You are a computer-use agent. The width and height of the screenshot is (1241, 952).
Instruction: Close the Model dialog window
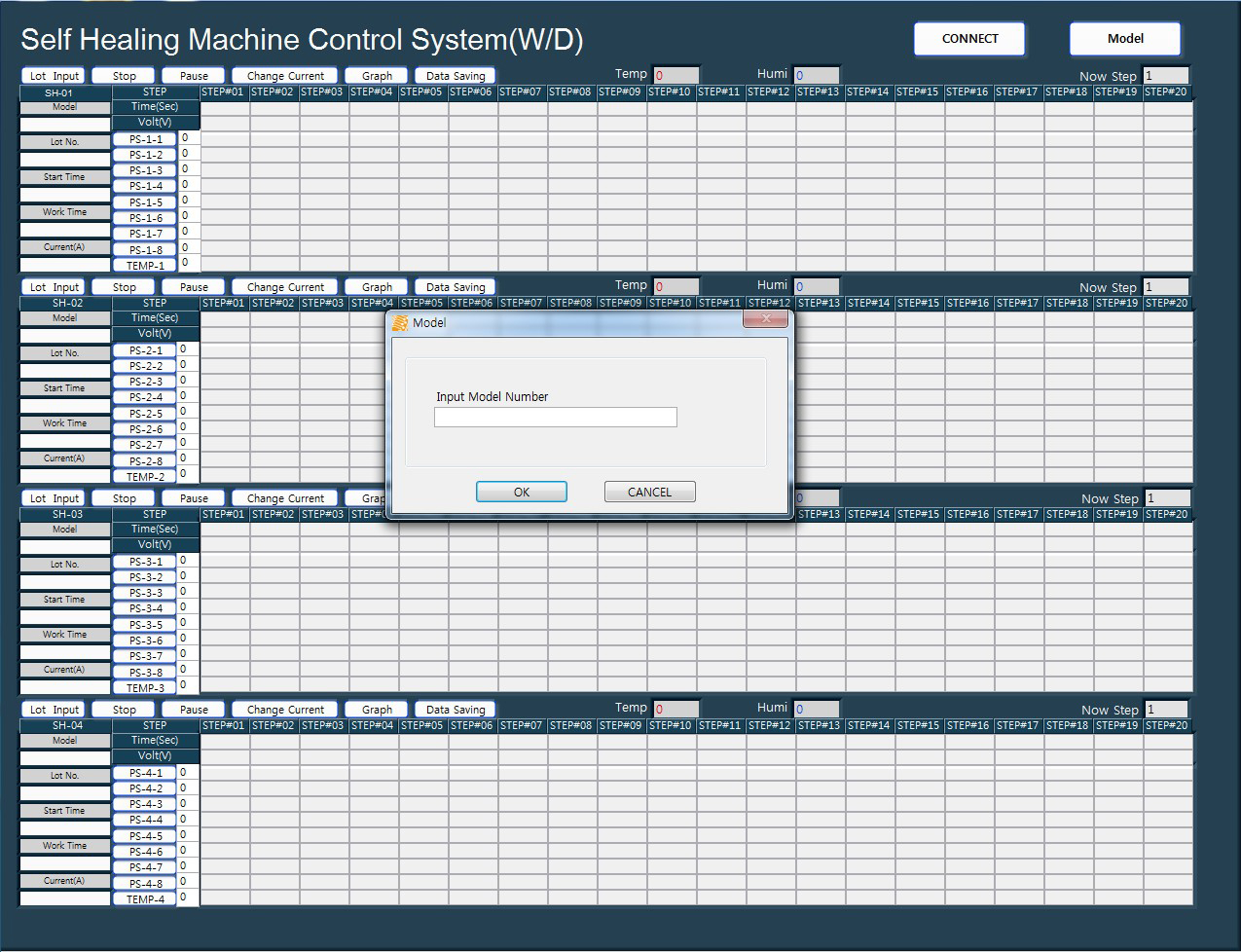[x=767, y=319]
